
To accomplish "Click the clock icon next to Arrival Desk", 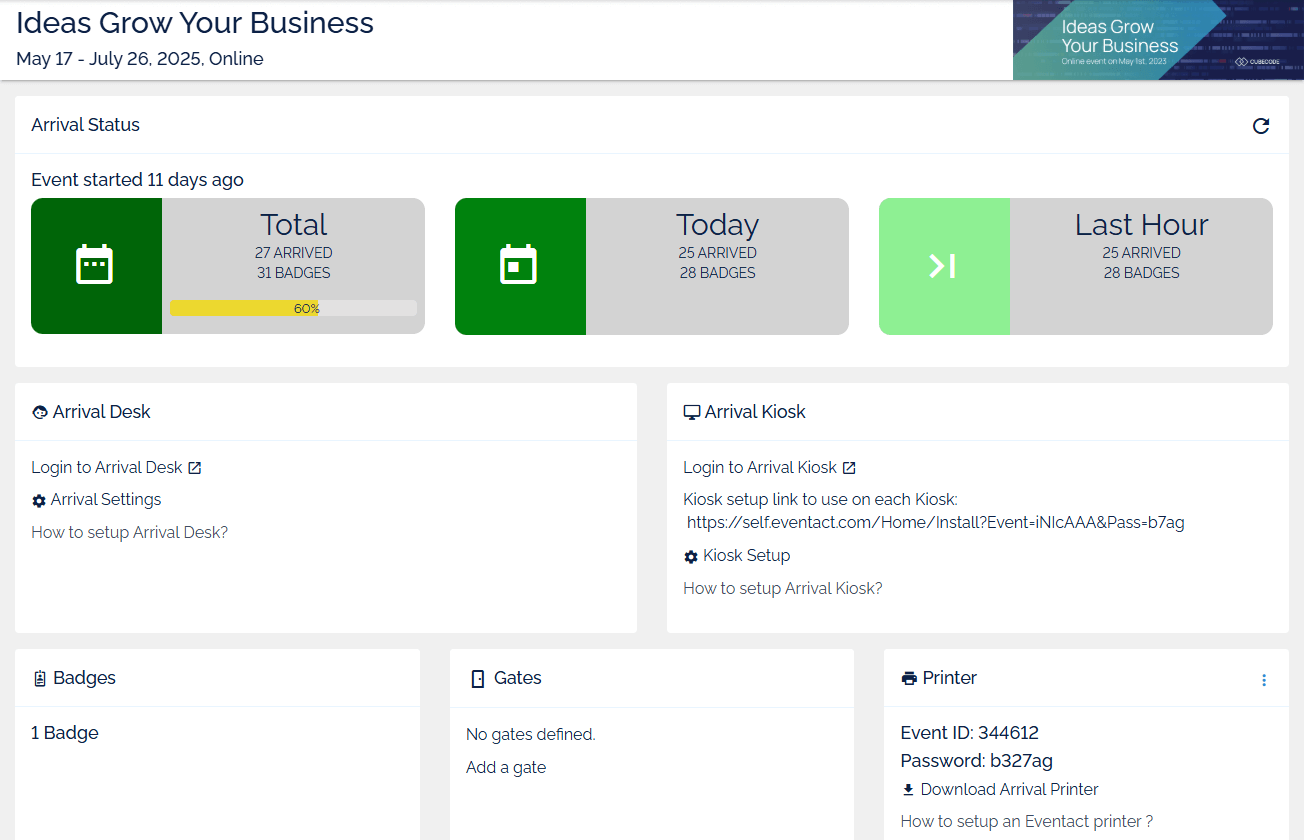I will coord(40,411).
